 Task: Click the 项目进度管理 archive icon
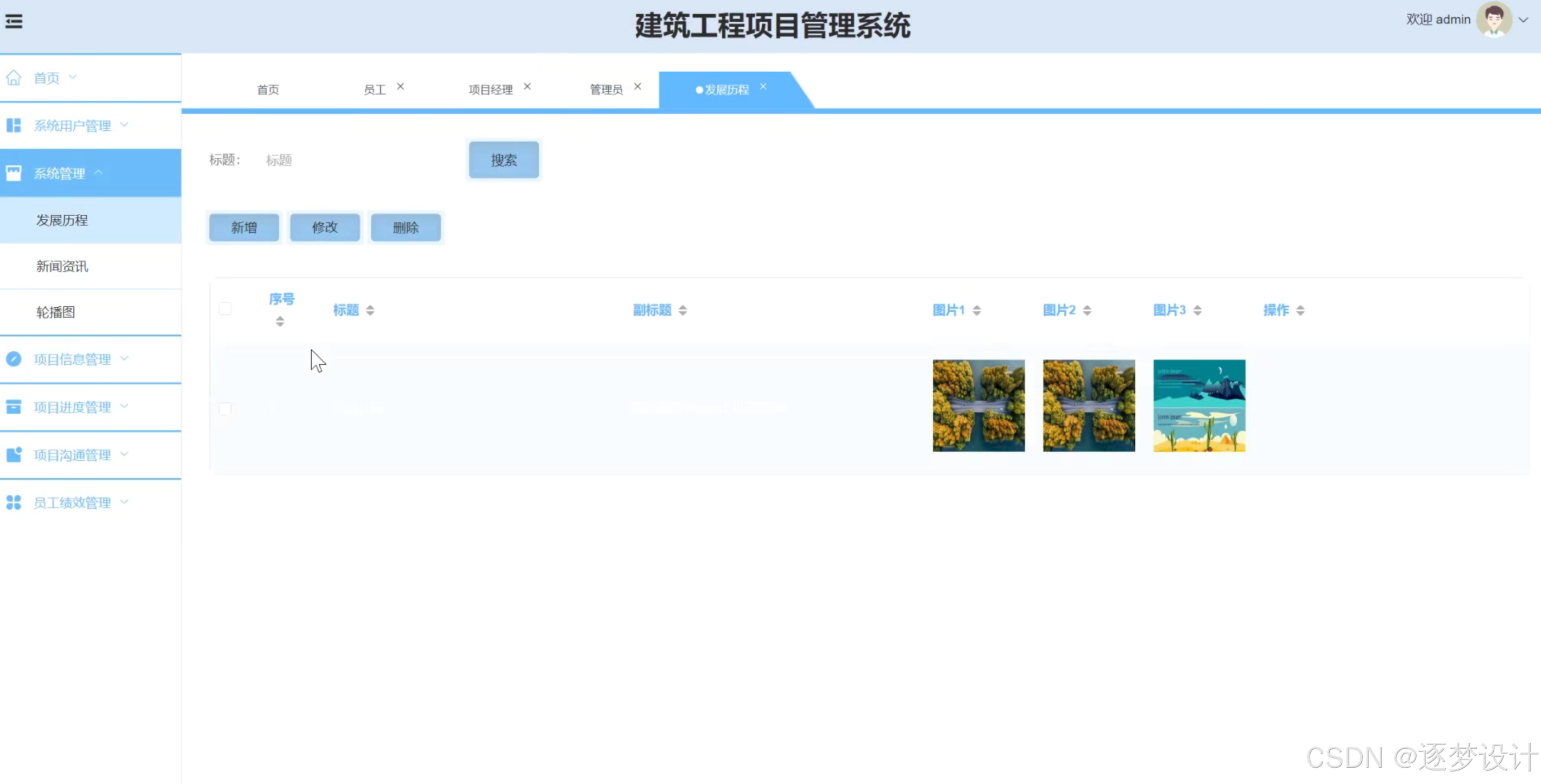click(x=13, y=407)
